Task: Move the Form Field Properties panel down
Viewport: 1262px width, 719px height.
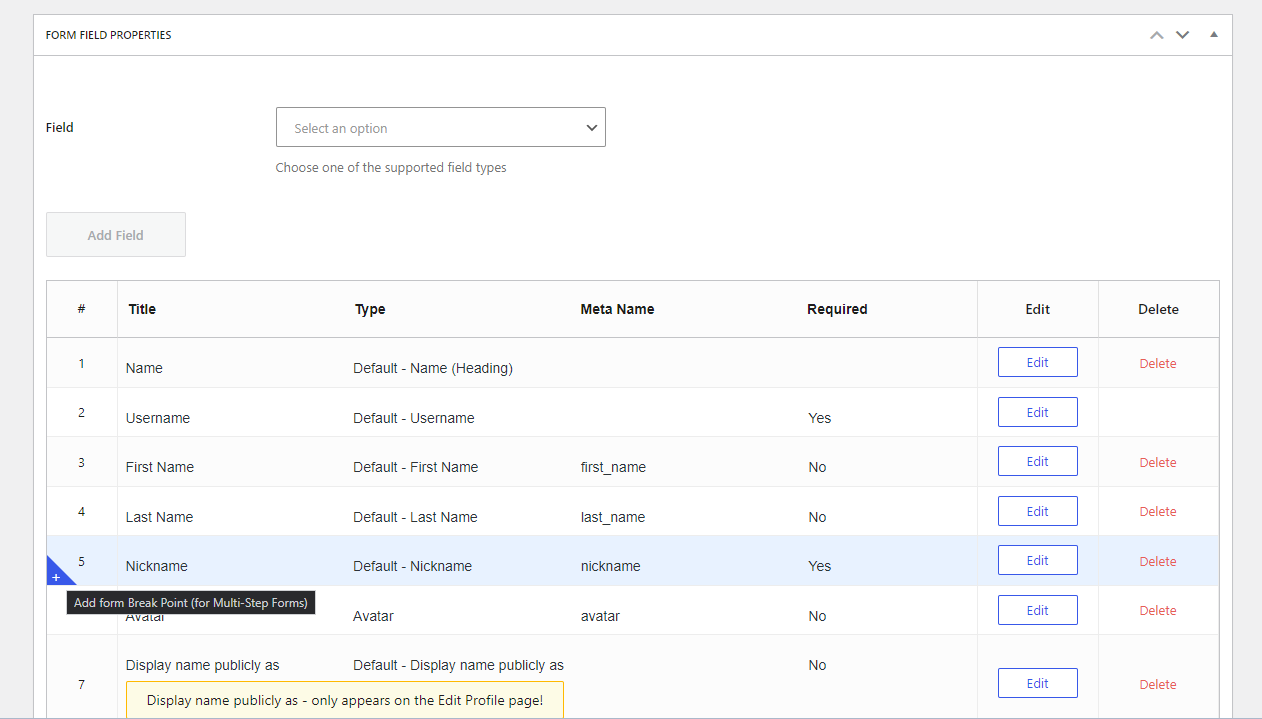Action: [1183, 35]
